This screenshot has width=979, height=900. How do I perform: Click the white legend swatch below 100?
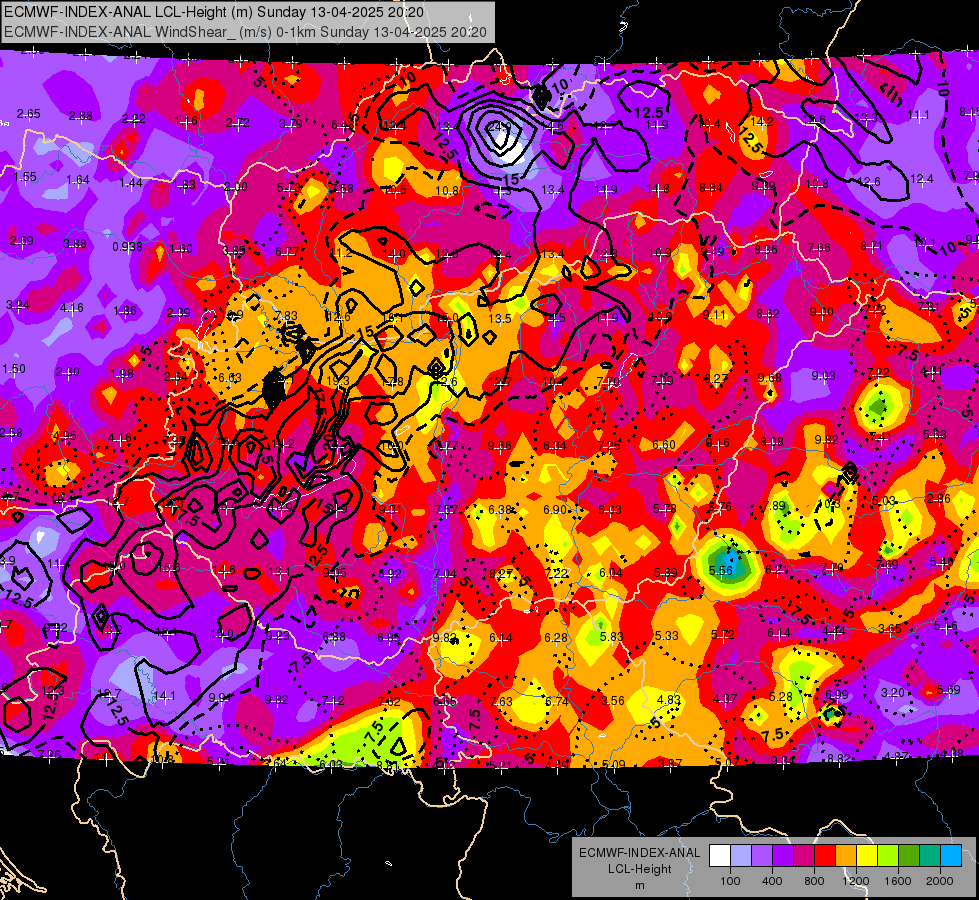[720, 856]
